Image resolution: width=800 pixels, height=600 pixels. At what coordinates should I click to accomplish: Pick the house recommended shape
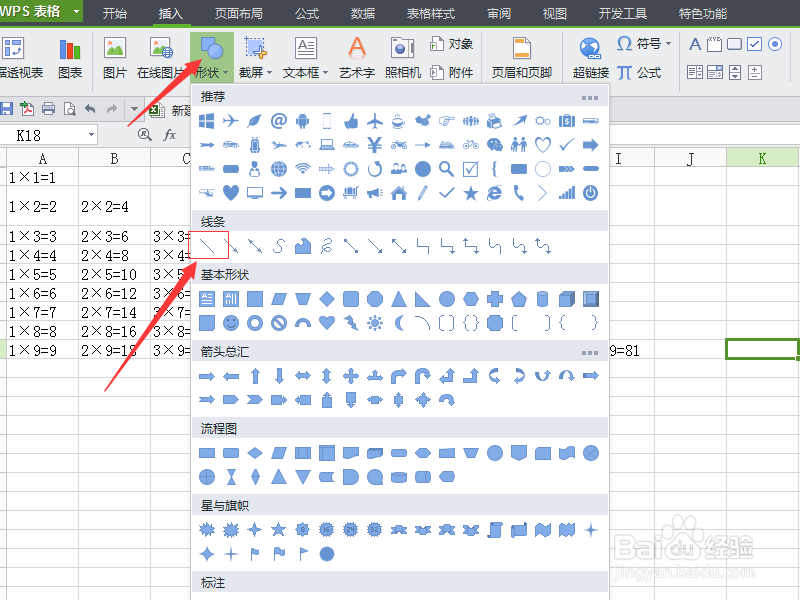(398, 193)
